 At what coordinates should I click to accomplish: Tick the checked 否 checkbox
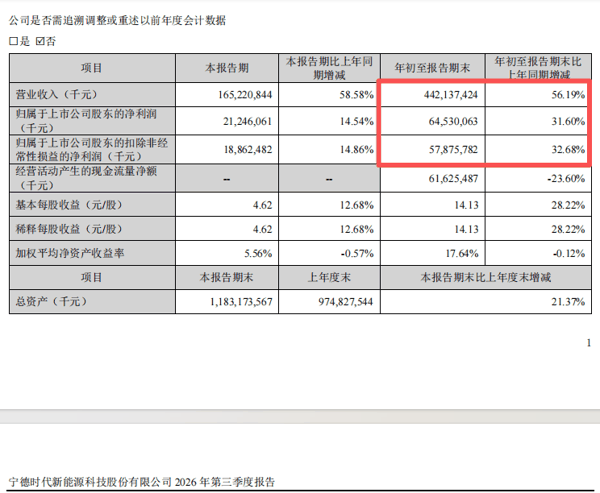40,41
